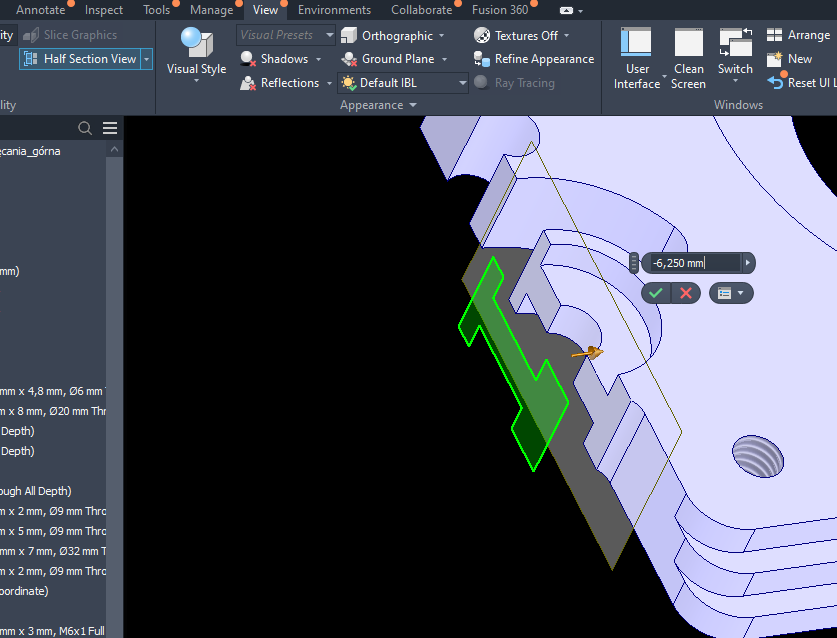The image size is (837, 638).
Task: Cancel section edit with red X
Action: pyautogui.click(x=684, y=293)
